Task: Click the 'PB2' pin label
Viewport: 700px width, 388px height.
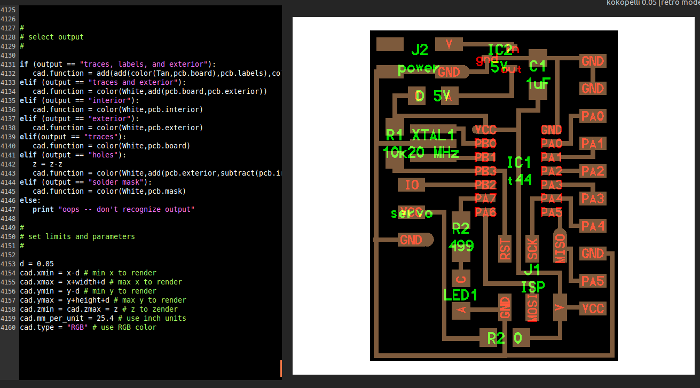Action: click(485, 185)
